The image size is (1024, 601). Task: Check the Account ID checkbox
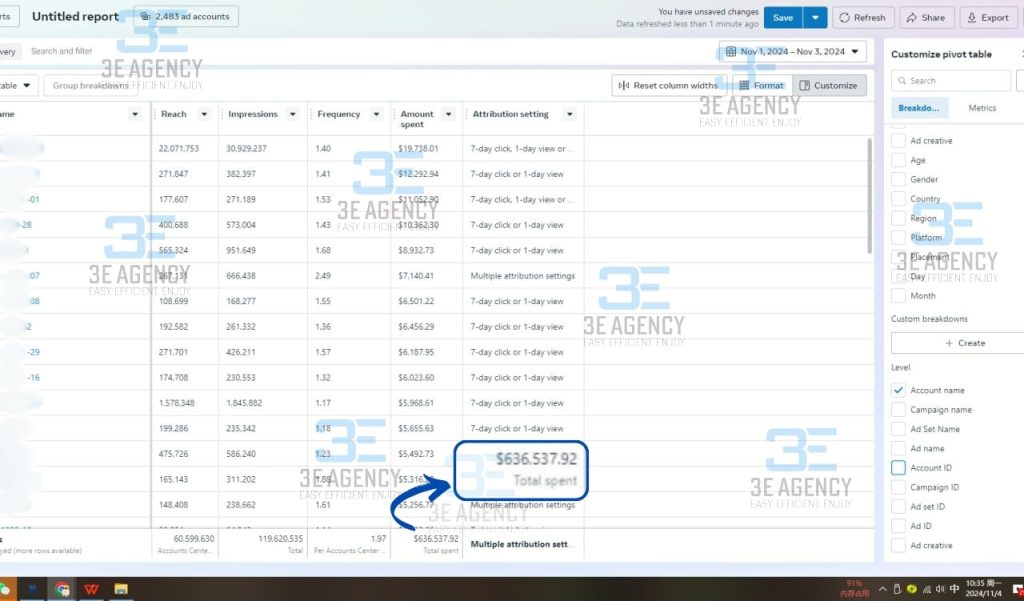click(x=898, y=468)
